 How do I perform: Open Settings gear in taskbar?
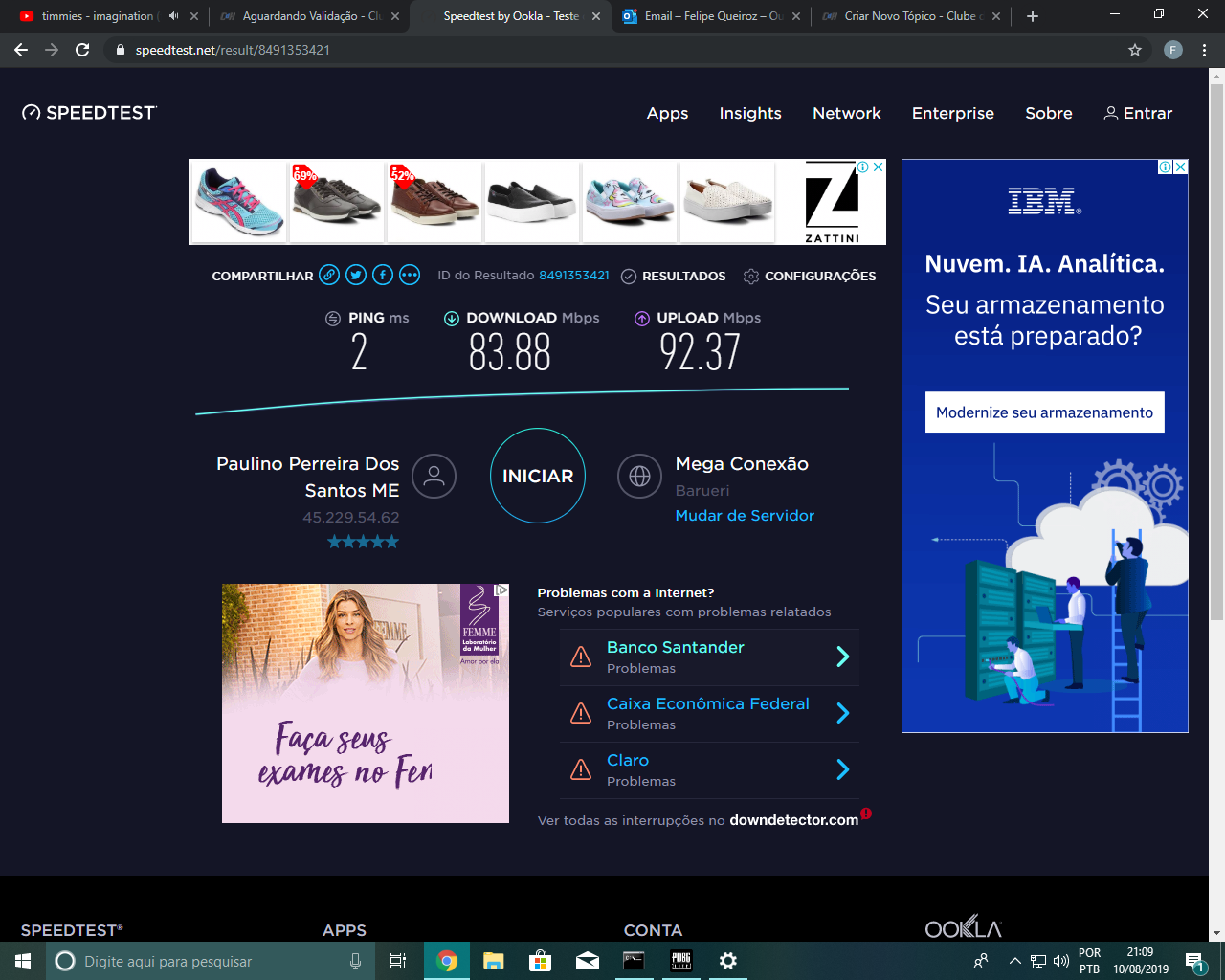point(728,961)
